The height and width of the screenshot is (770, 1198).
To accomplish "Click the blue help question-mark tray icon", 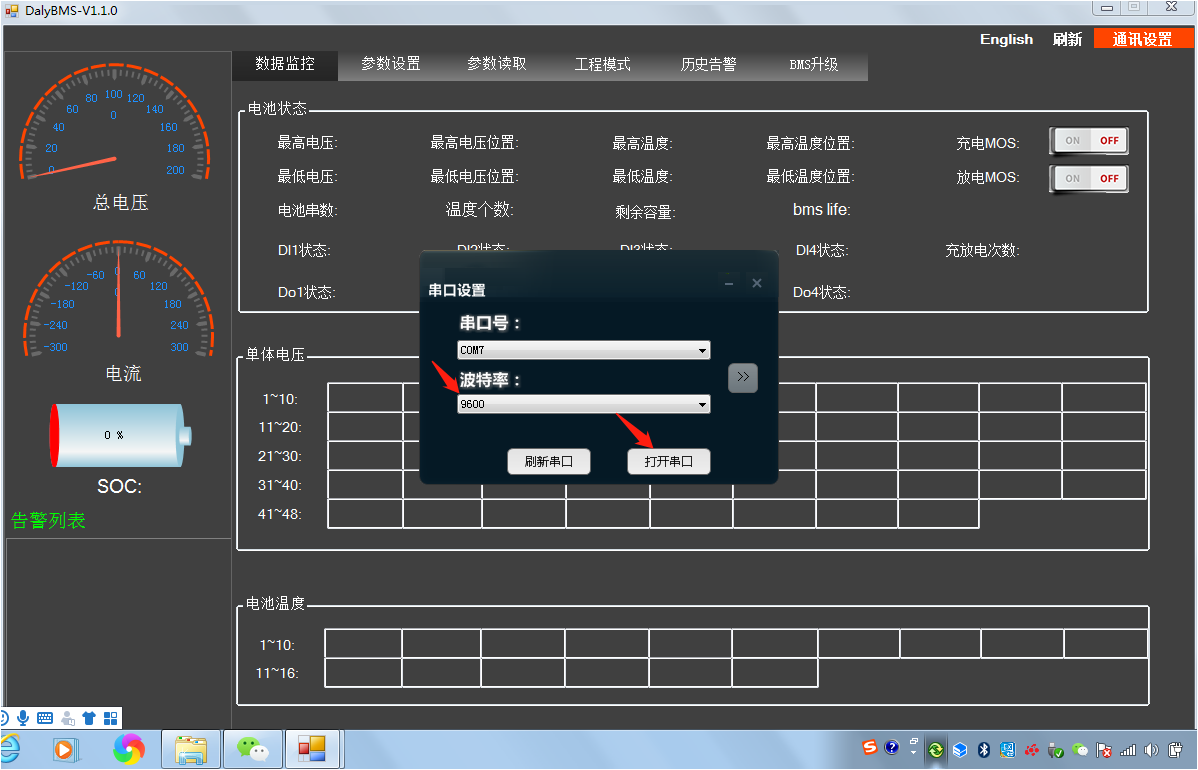I will click(x=892, y=747).
